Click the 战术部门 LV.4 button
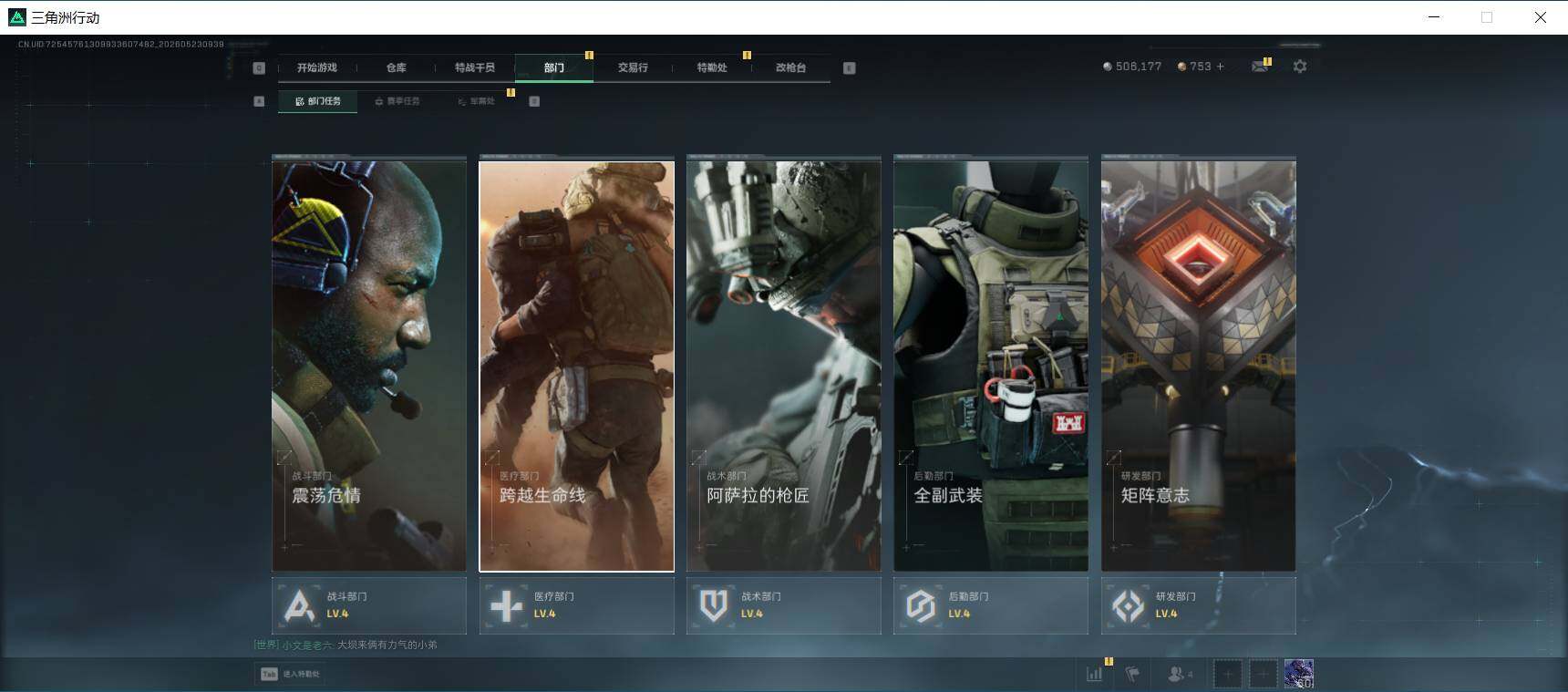Viewport: 1568px width, 692px height. pos(784,605)
